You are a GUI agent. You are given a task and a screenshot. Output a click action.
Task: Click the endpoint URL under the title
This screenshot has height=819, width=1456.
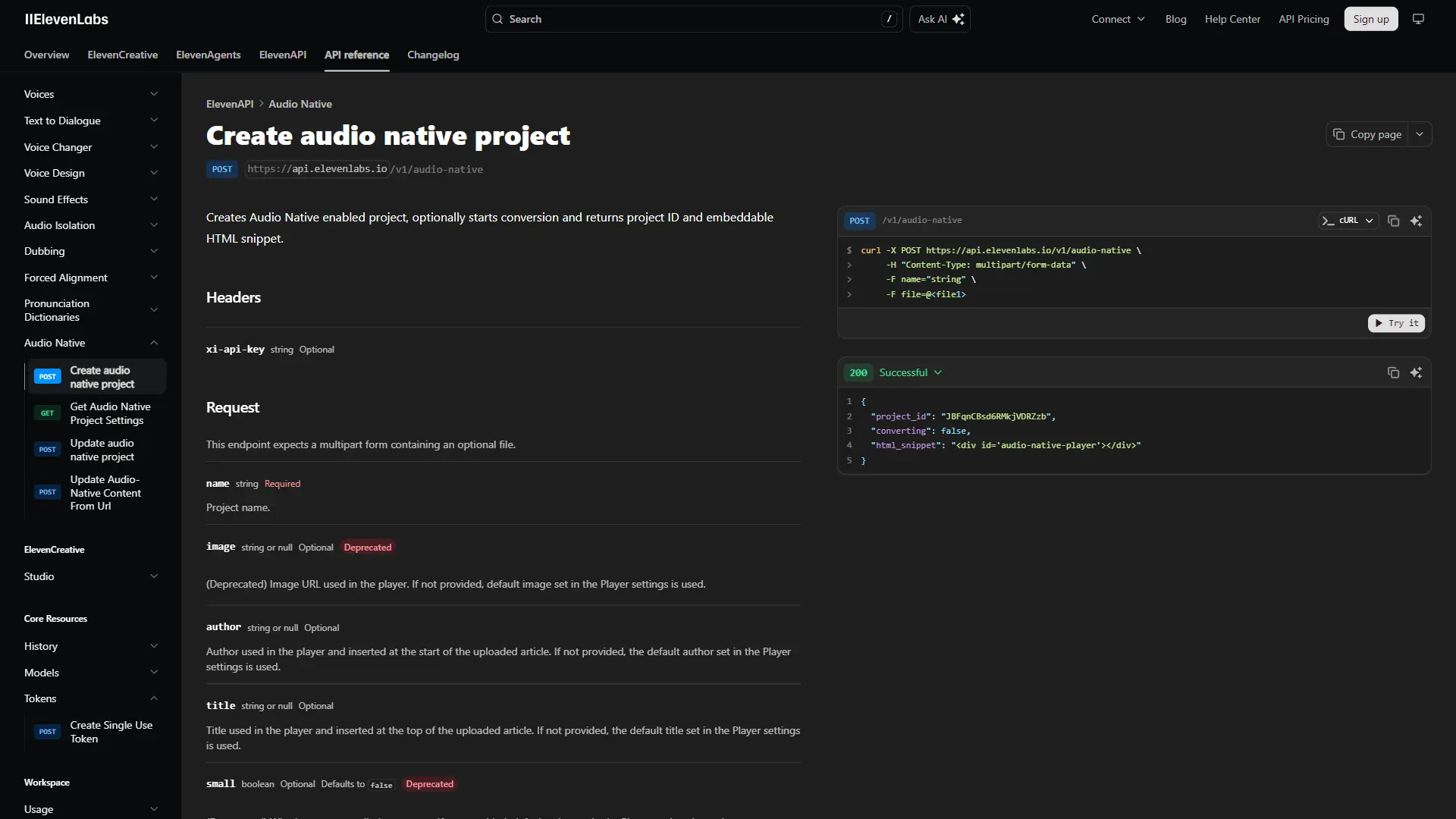tap(365, 169)
